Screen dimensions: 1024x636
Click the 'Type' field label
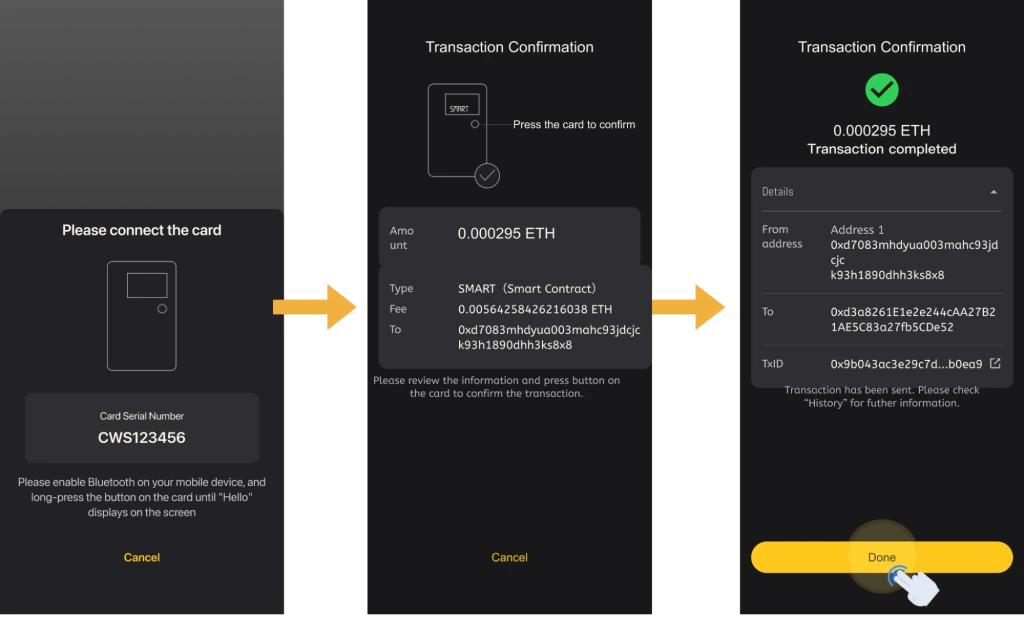tap(401, 288)
